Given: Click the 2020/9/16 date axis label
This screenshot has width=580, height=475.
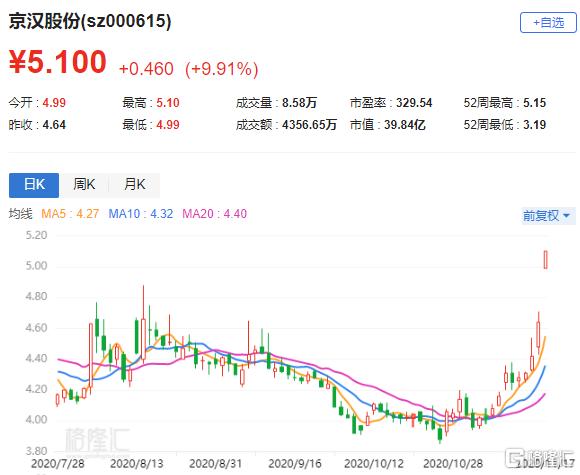Looking at the screenshot, I should 295,463.
